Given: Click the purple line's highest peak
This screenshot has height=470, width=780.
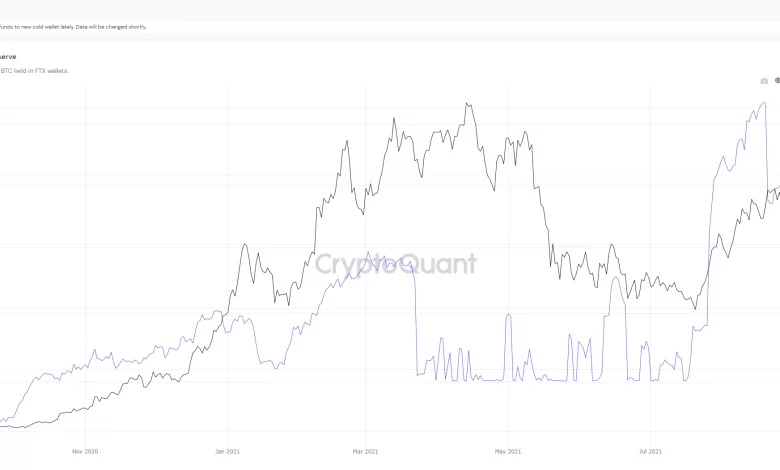Looking at the screenshot, I should 764,102.
